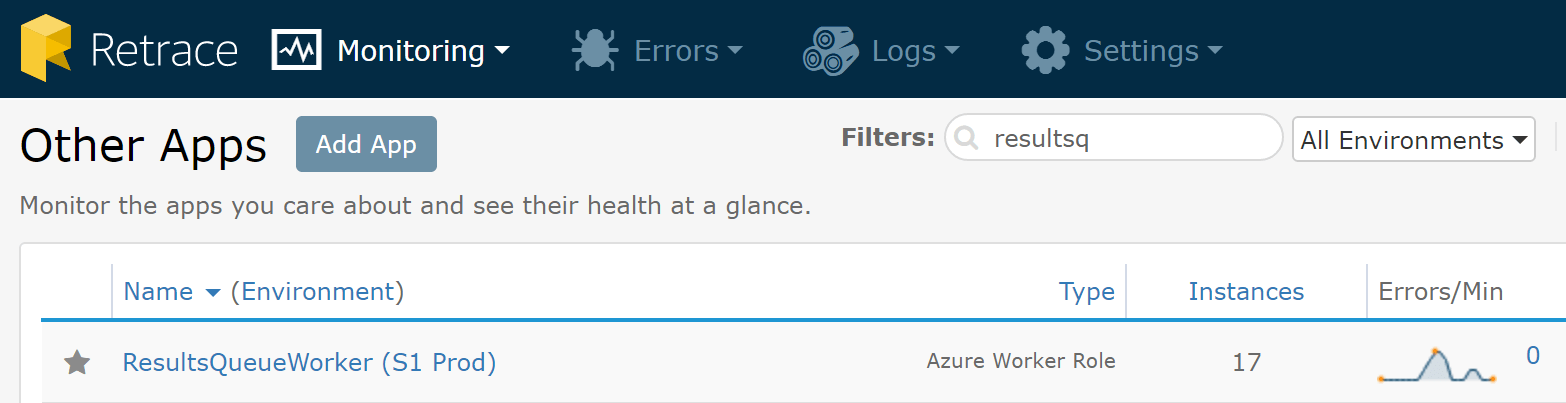Click the Add App button
The image size is (1566, 403).
coord(366,144)
